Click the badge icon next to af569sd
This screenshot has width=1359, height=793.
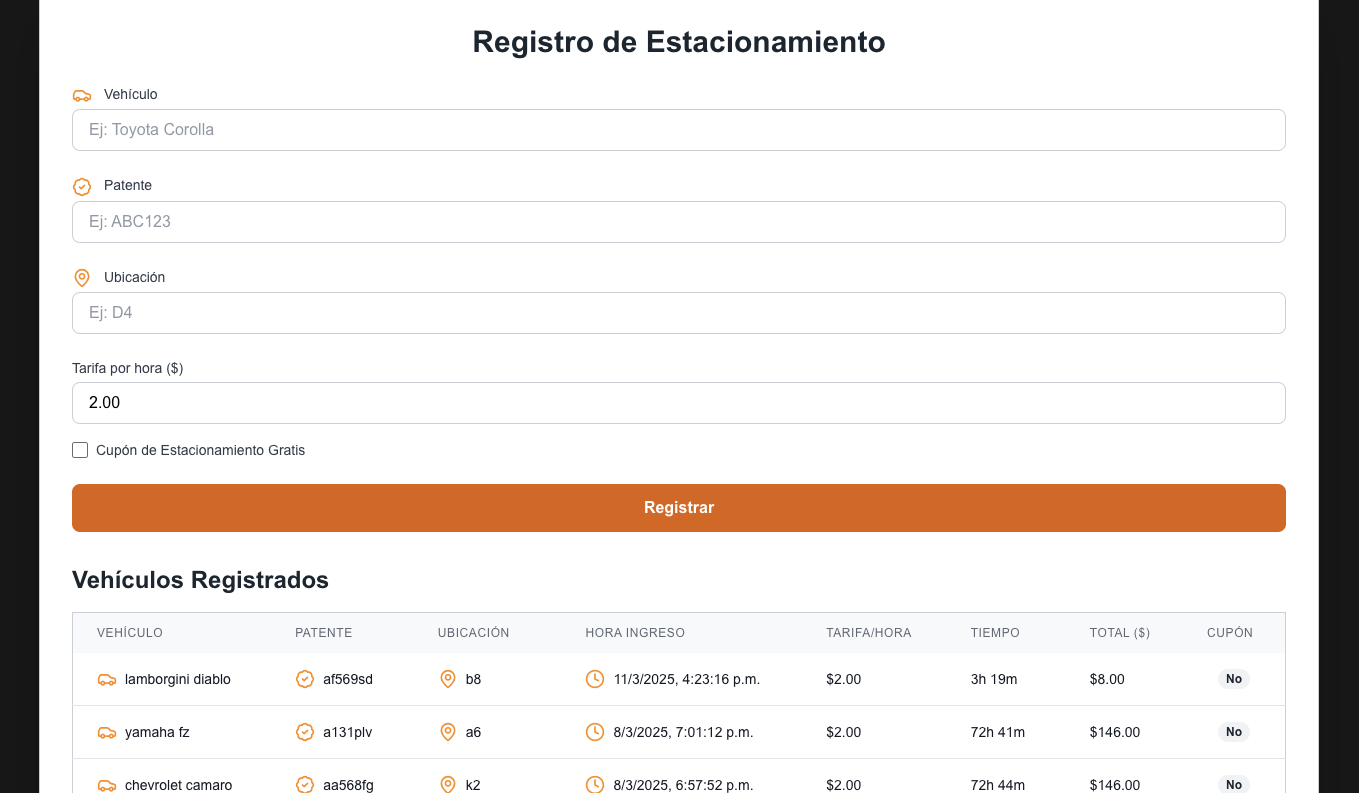(305, 680)
